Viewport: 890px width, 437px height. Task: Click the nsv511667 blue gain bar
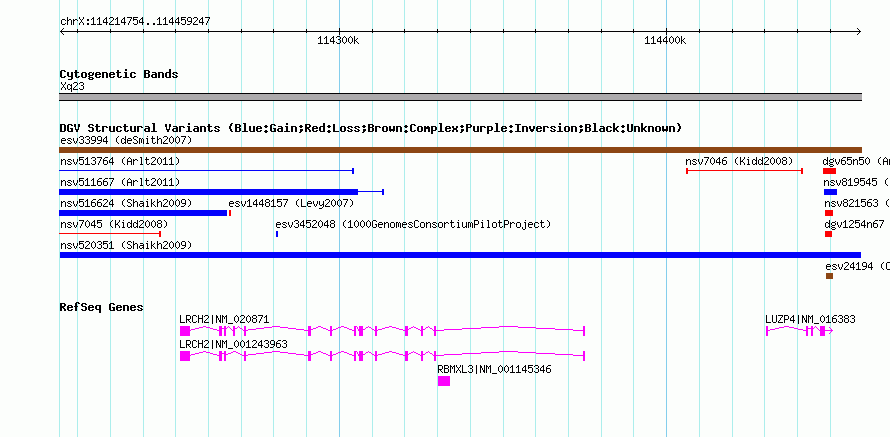point(209,192)
